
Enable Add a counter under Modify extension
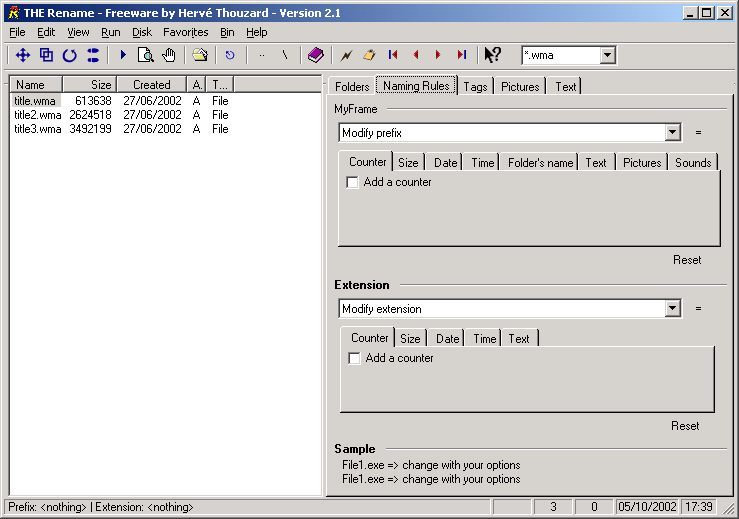click(354, 358)
